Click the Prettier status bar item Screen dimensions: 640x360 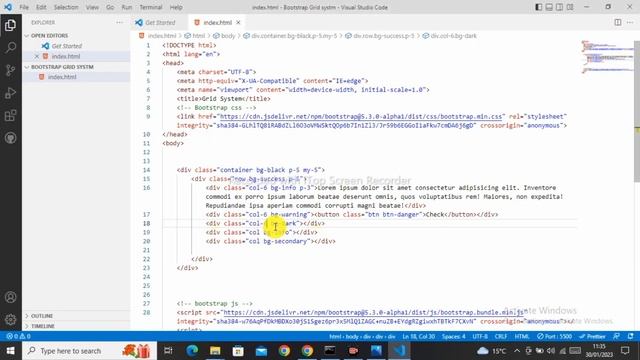coord(592,336)
